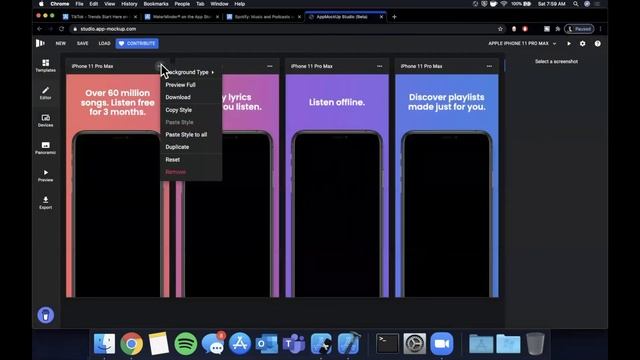Open Chrome's three-dot menu
The height and width of the screenshot is (360, 640).
(x=600, y=29)
